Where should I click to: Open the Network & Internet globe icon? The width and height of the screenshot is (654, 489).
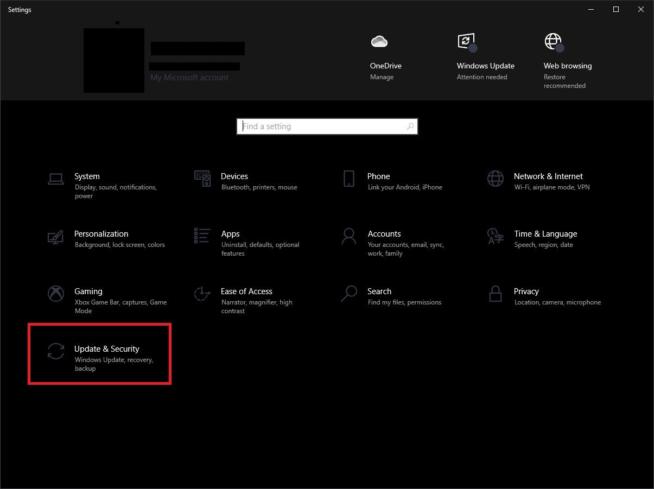tap(495, 179)
